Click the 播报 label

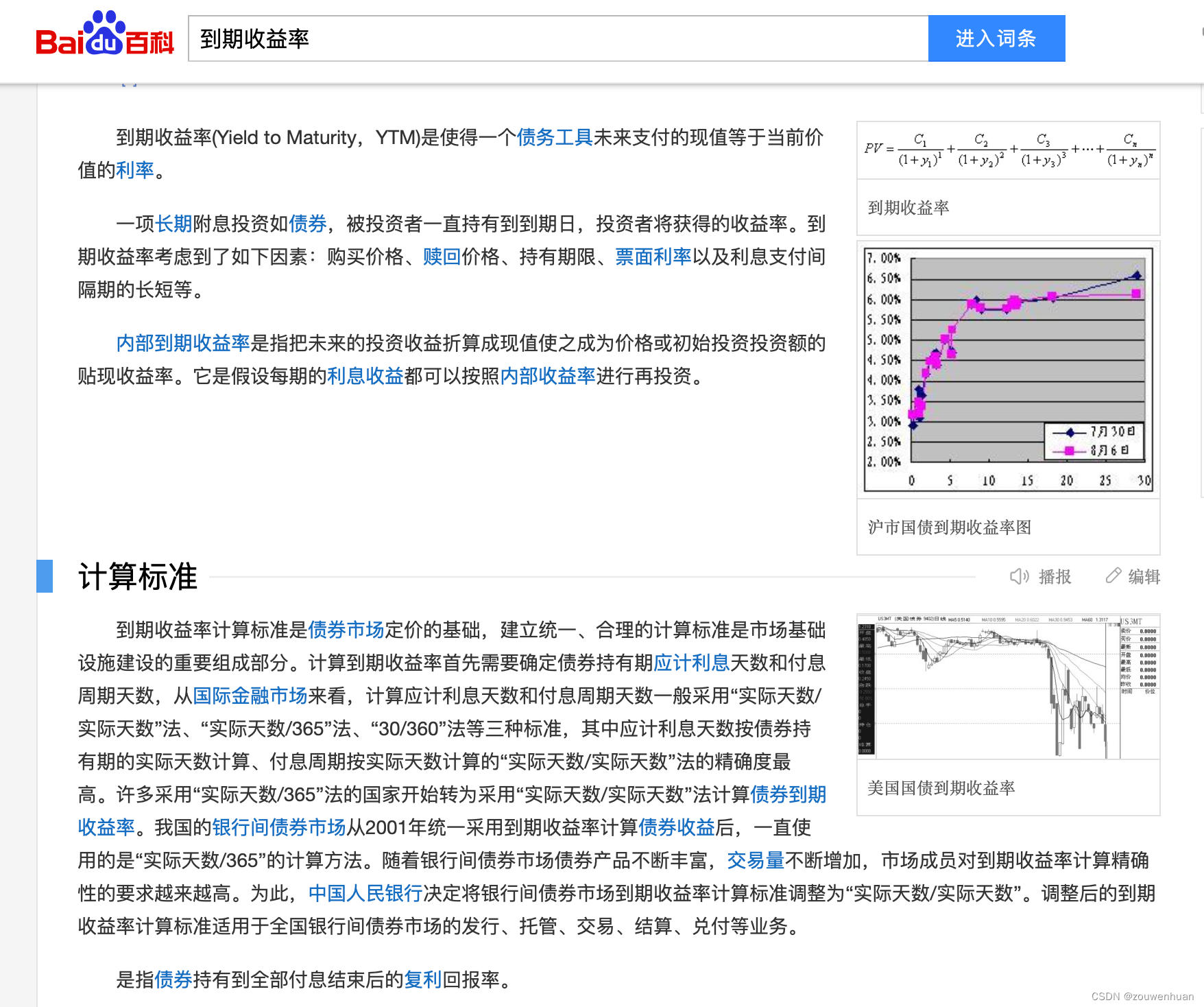[x=1055, y=576]
